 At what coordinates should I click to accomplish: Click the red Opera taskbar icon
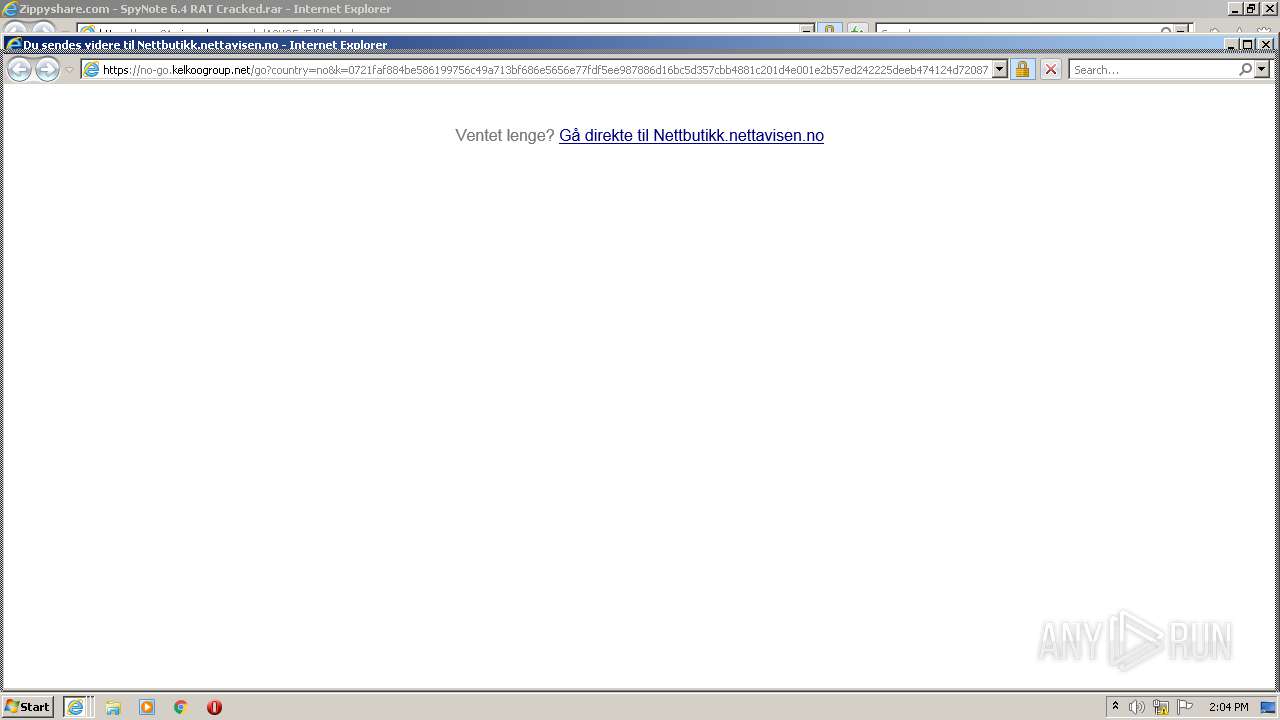tap(214, 707)
